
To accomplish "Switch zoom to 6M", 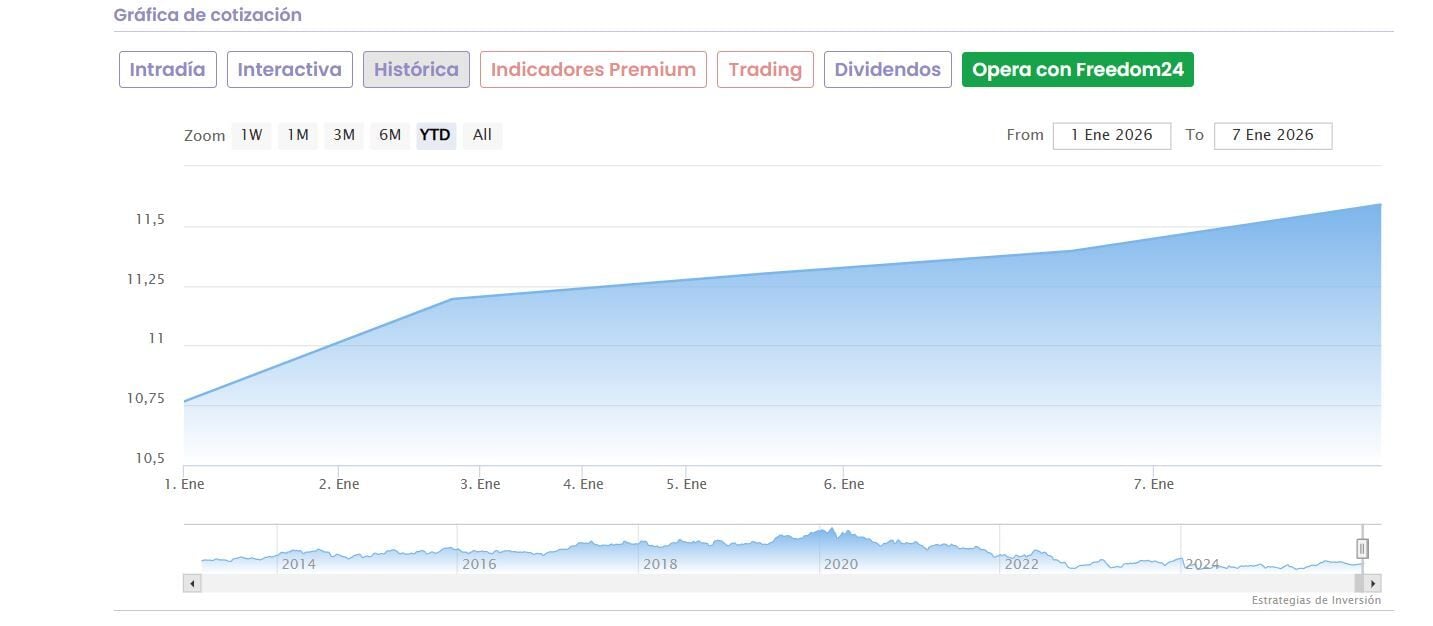I will [x=389, y=135].
